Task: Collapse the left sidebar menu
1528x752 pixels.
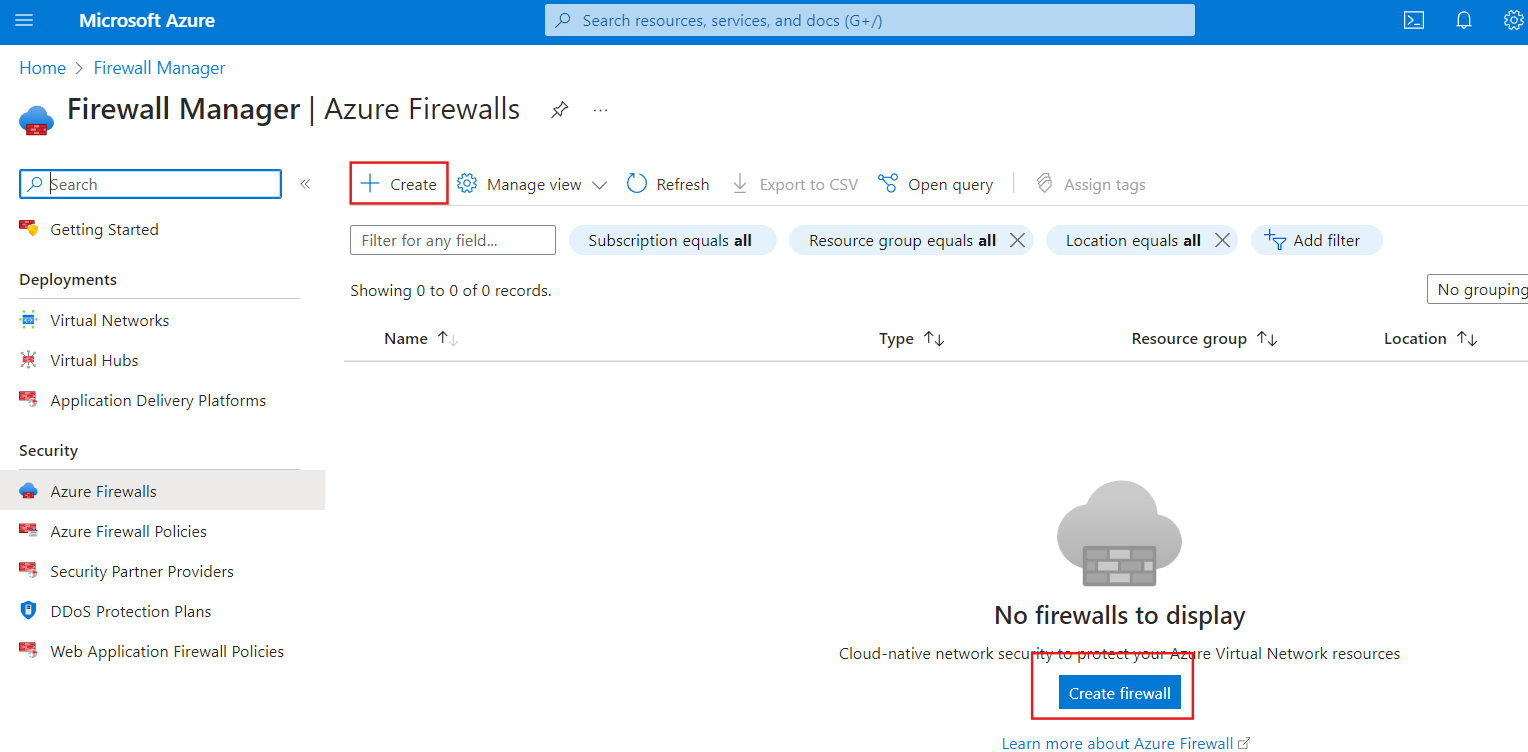Action: point(305,184)
